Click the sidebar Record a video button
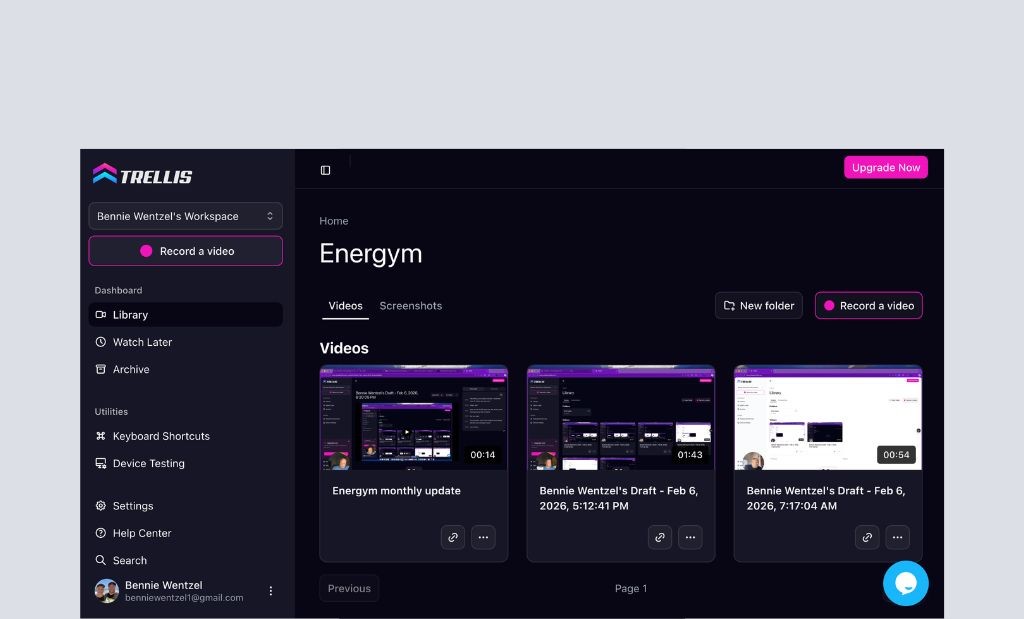Viewport: 1024px width, 619px height. click(185, 251)
